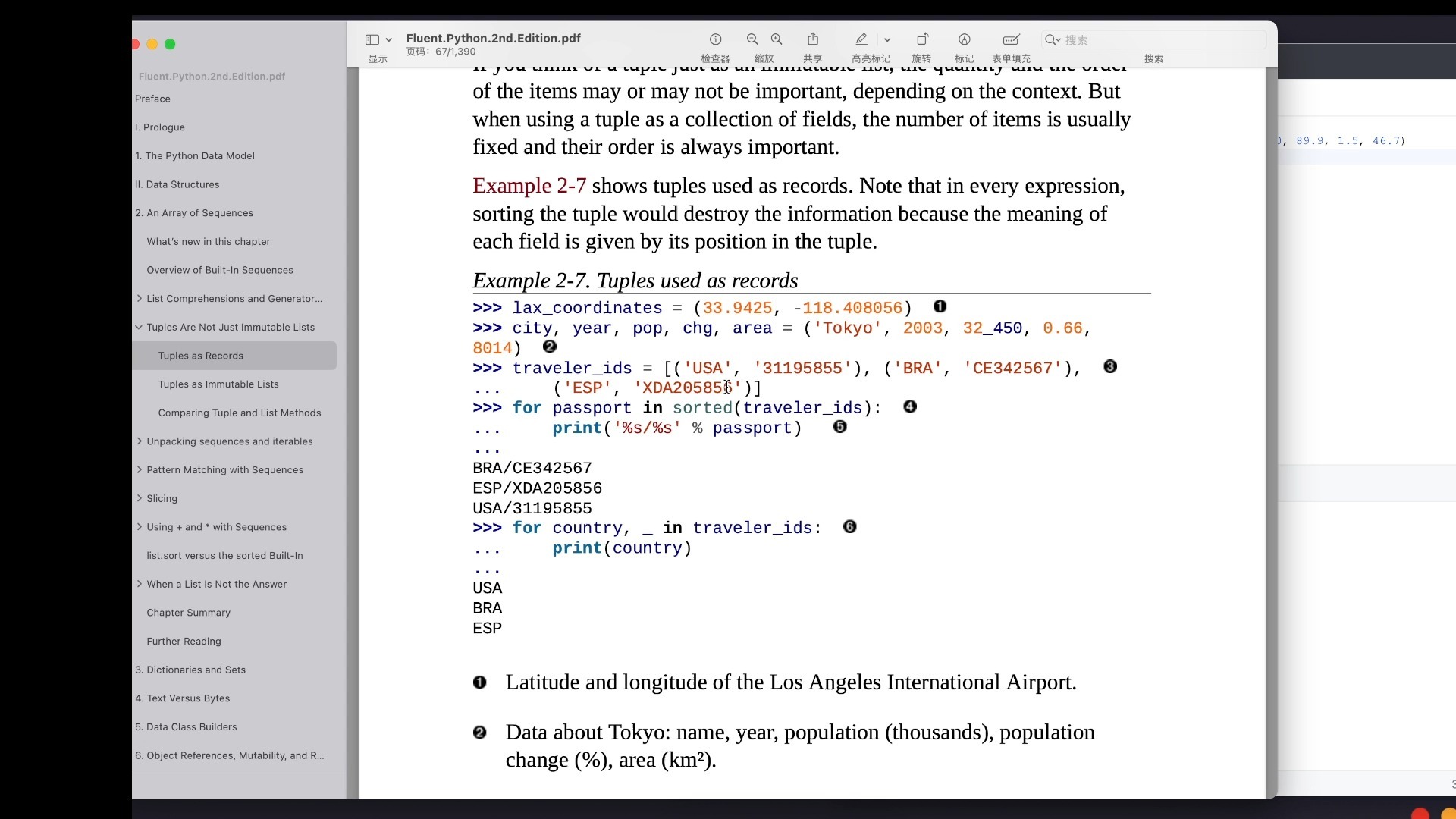Click the yellow minimize window button
Screen dimensions: 1456x819
152,44
